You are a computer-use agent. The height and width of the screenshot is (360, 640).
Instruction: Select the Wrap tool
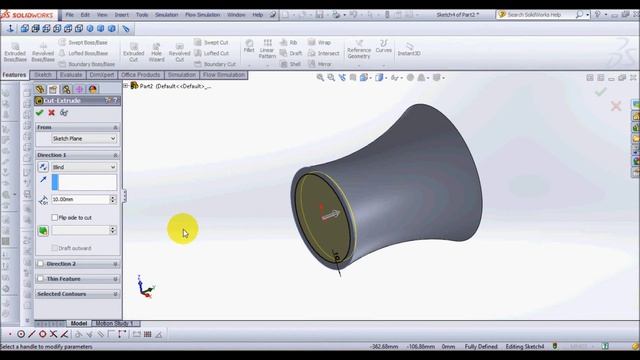pos(320,42)
